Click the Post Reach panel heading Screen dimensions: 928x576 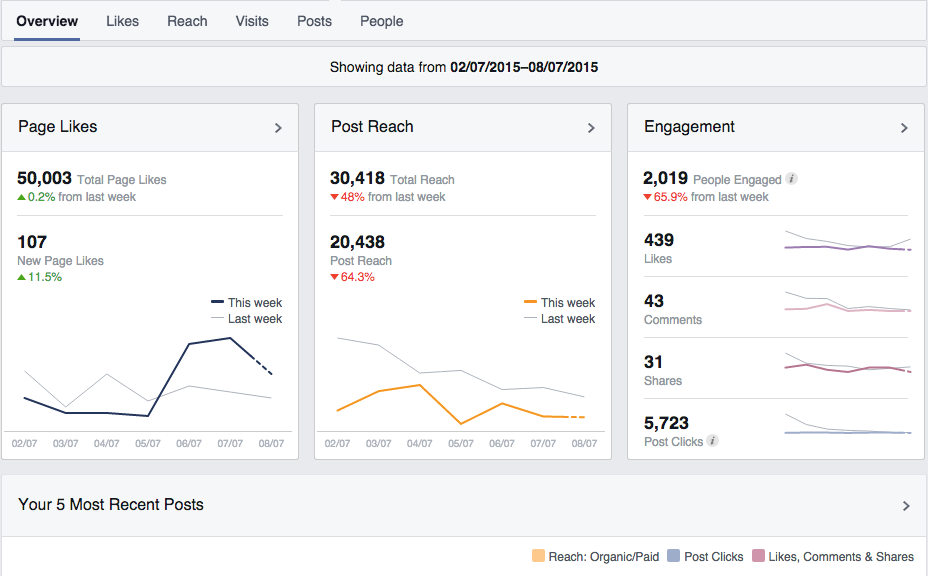click(x=372, y=127)
